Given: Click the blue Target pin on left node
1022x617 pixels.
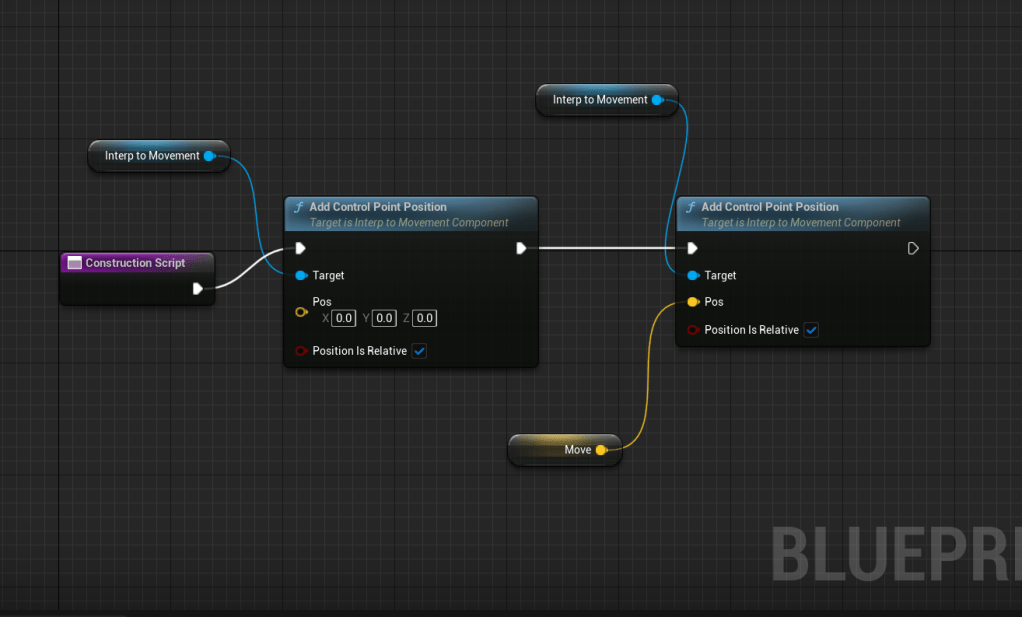Looking at the screenshot, I should (301, 275).
